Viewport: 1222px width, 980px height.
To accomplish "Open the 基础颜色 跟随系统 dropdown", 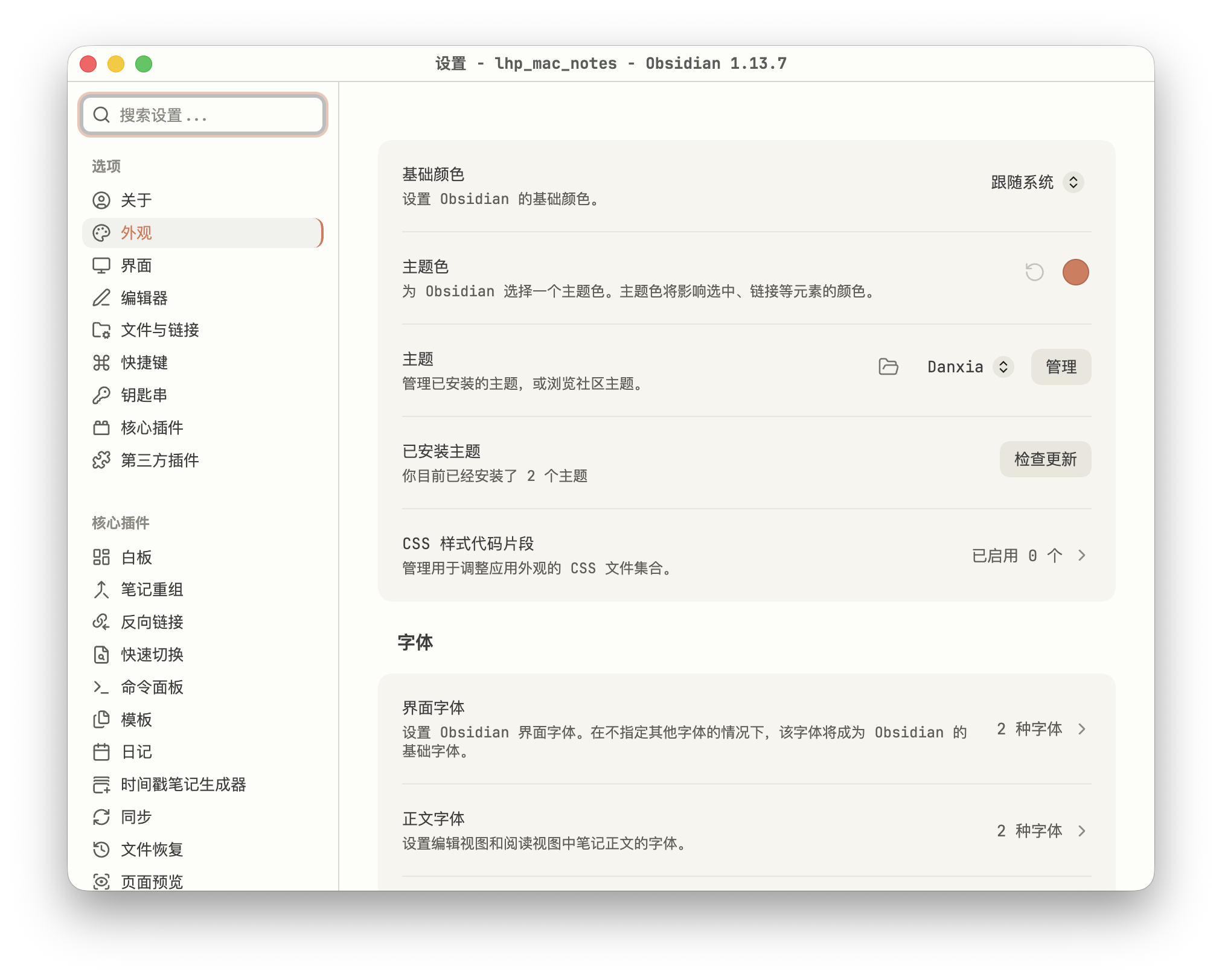I will point(1037,182).
